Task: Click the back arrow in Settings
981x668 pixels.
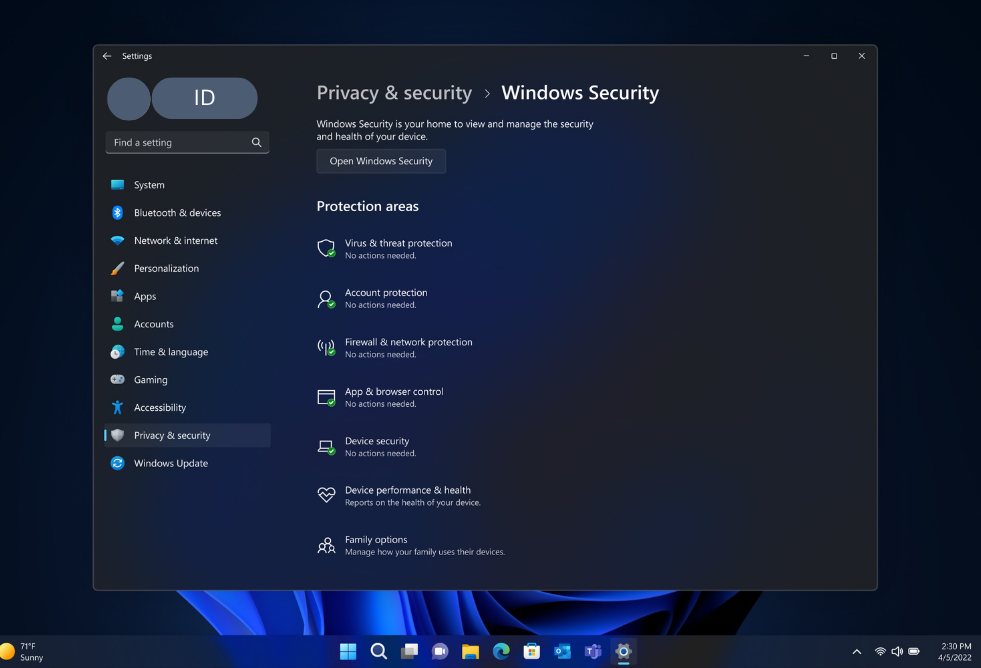Action: pos(107,56)
